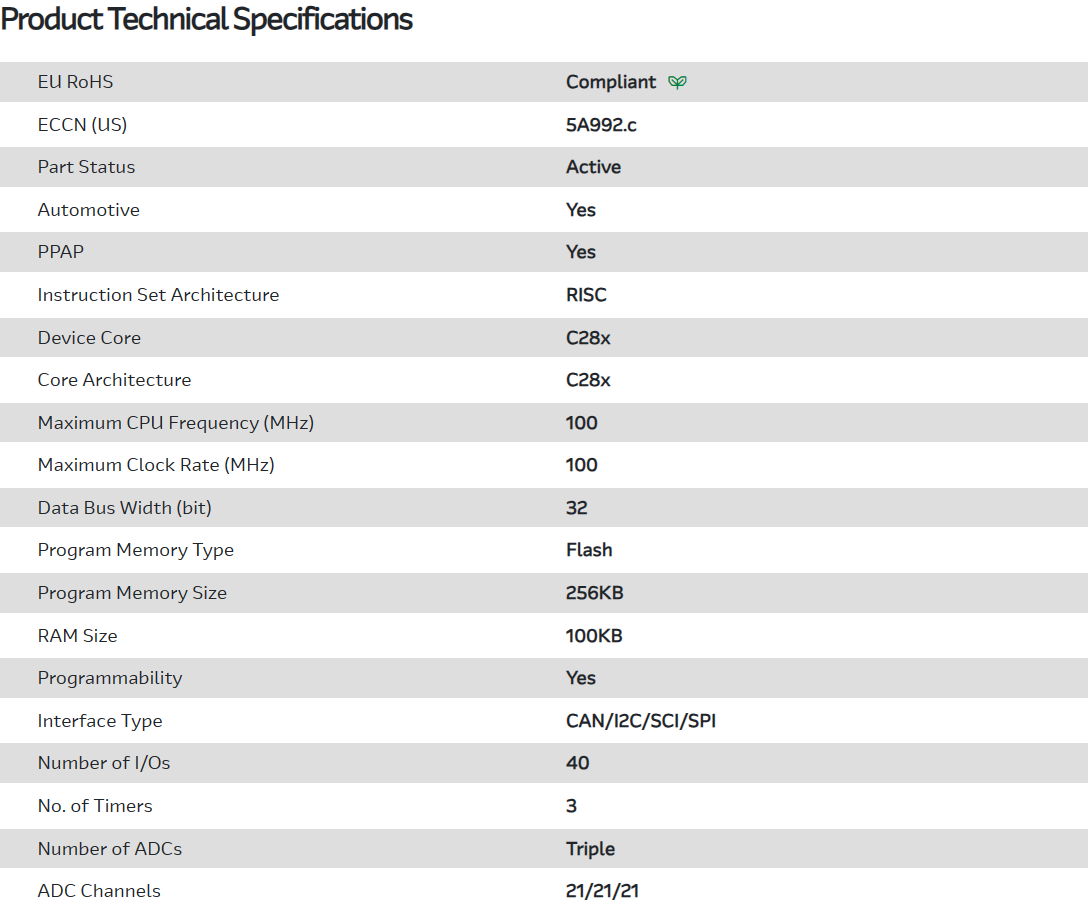The image size is (1088, 906).
Task: Select the 100KB RAM size value
Action: pyautogui.click(x=594, y=636)
